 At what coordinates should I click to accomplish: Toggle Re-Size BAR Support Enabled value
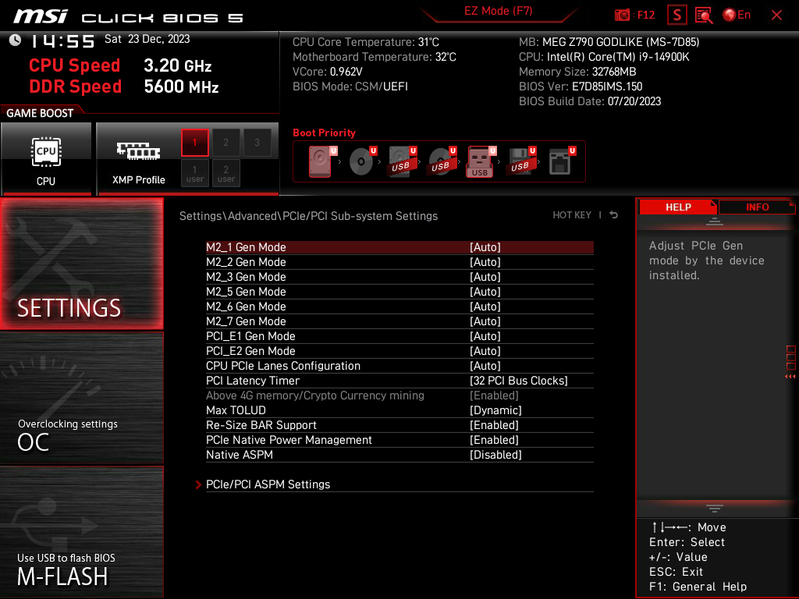[494, 425]
